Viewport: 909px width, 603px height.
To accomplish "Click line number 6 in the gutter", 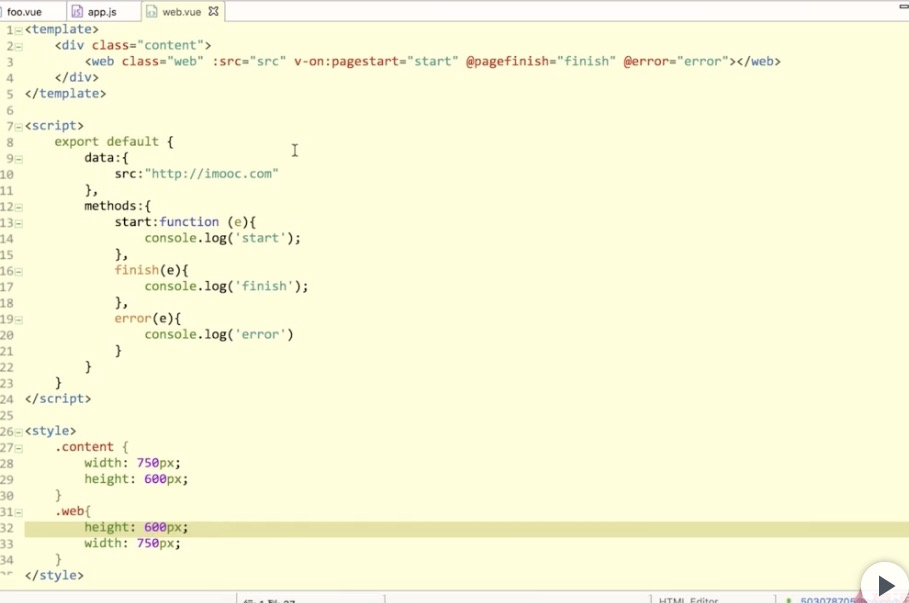I will [10, 110].
